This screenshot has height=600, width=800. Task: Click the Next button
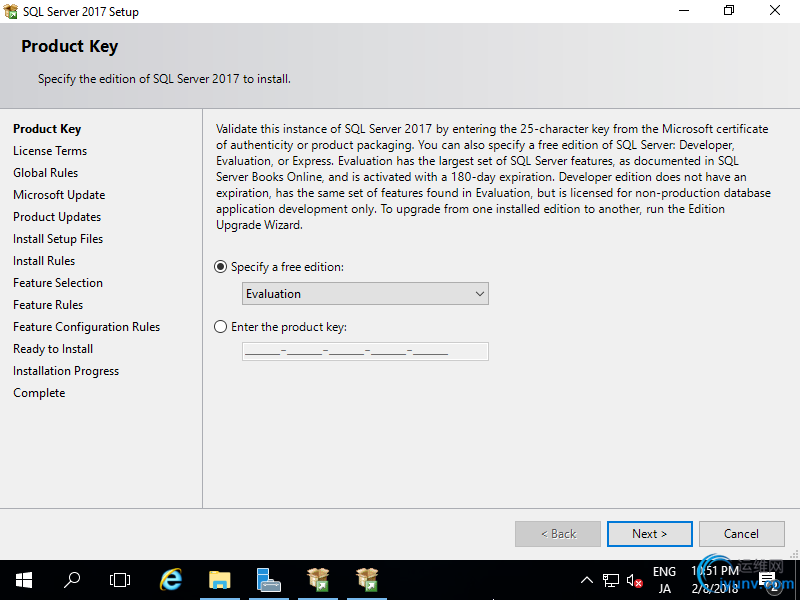649,534
